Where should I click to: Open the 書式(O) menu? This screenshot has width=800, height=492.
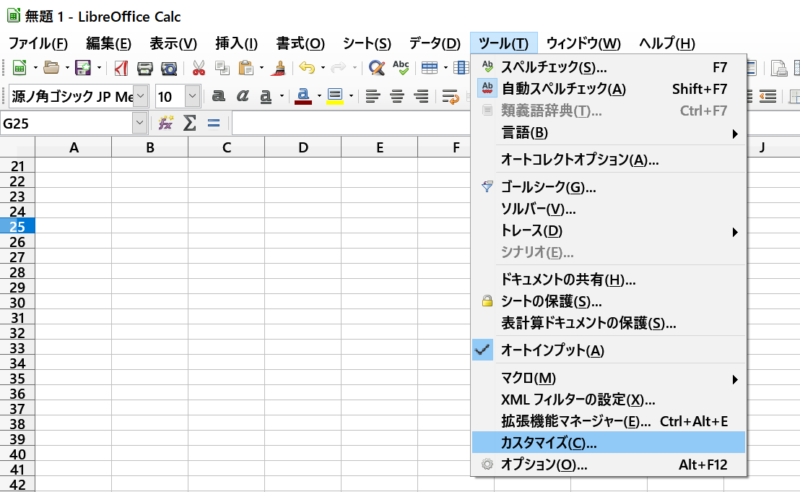pos(300,43)
